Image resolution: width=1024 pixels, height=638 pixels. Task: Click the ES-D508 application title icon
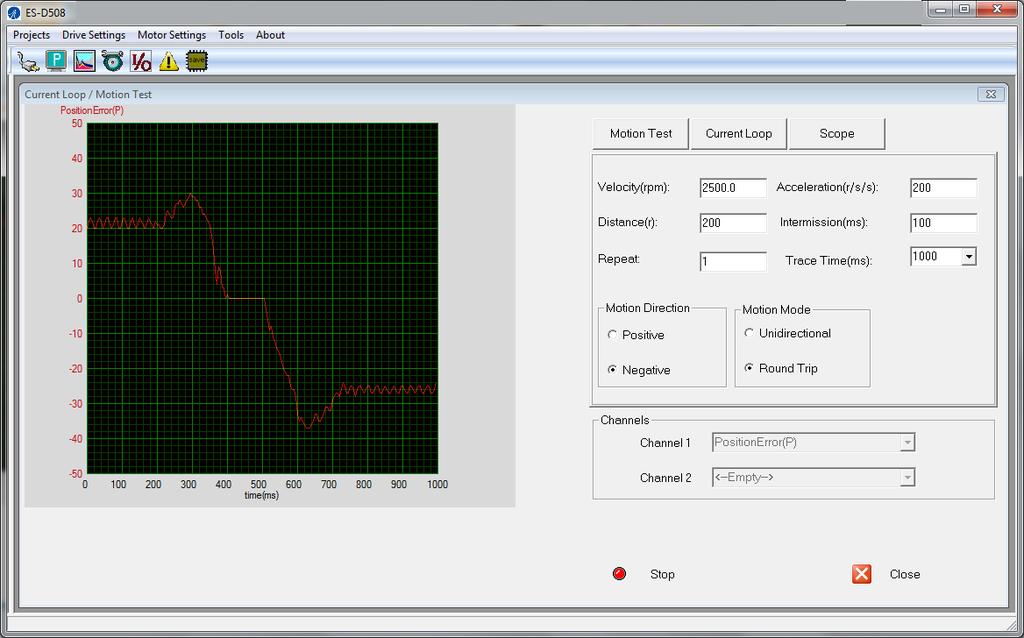coord(14,12)
